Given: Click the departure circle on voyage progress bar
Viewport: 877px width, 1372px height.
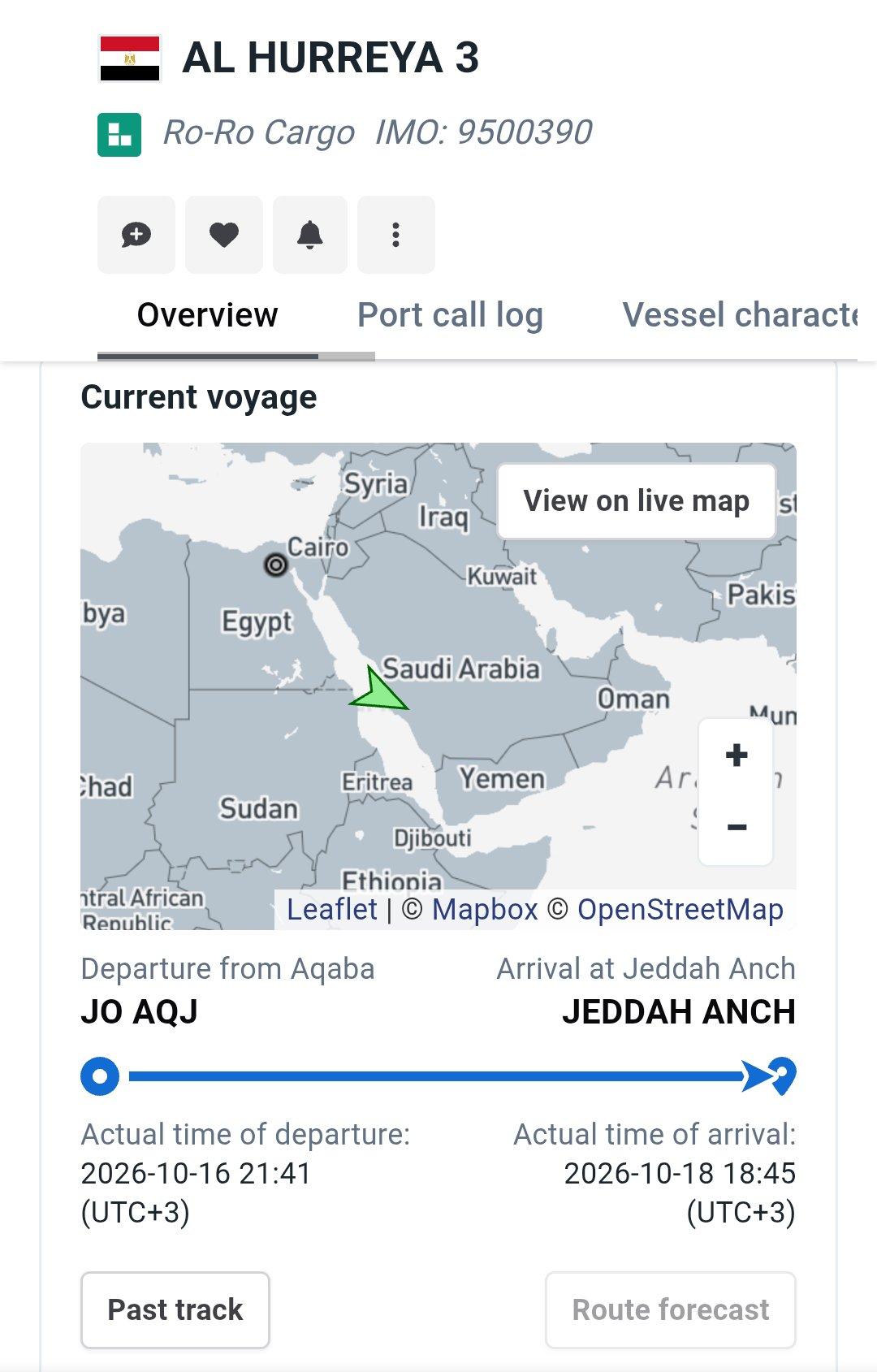Looking at the screenshot, I should pos(100,1076).
